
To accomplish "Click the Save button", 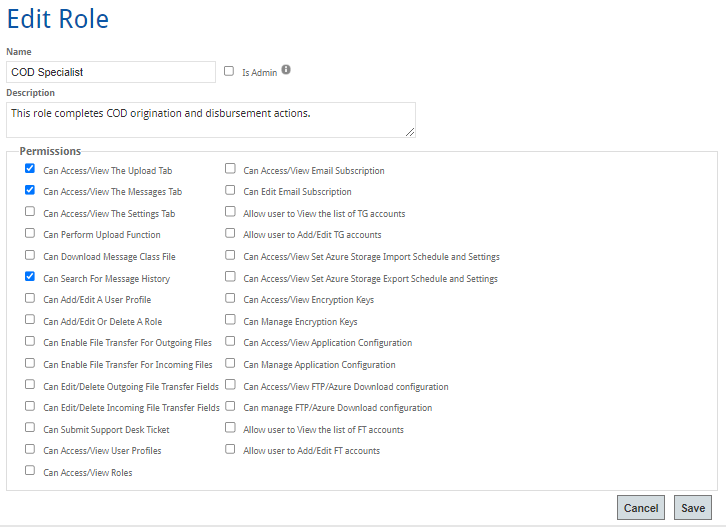I will [x=693, y=508].
